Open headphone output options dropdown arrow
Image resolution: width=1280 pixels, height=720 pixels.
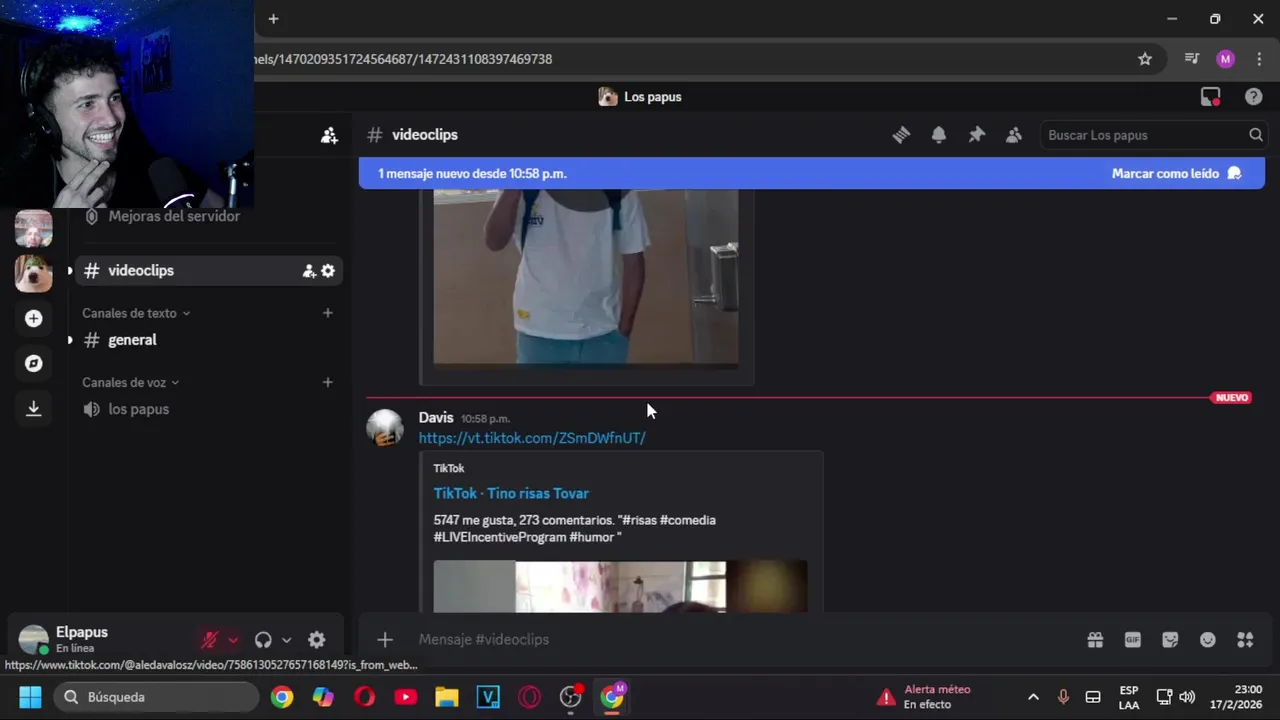coord(286,640)
